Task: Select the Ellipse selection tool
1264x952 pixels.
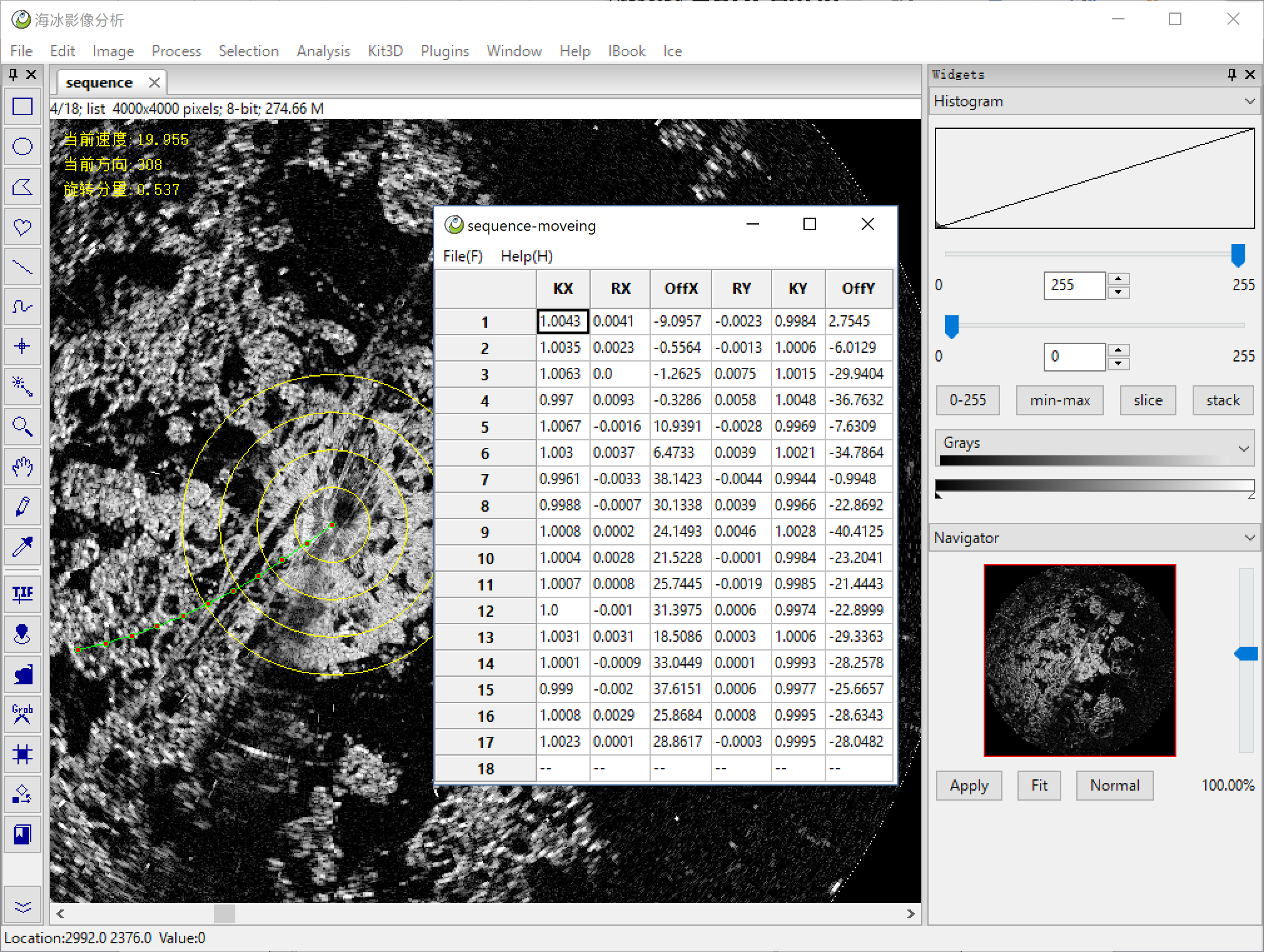Action: click(x=23, y=147)
